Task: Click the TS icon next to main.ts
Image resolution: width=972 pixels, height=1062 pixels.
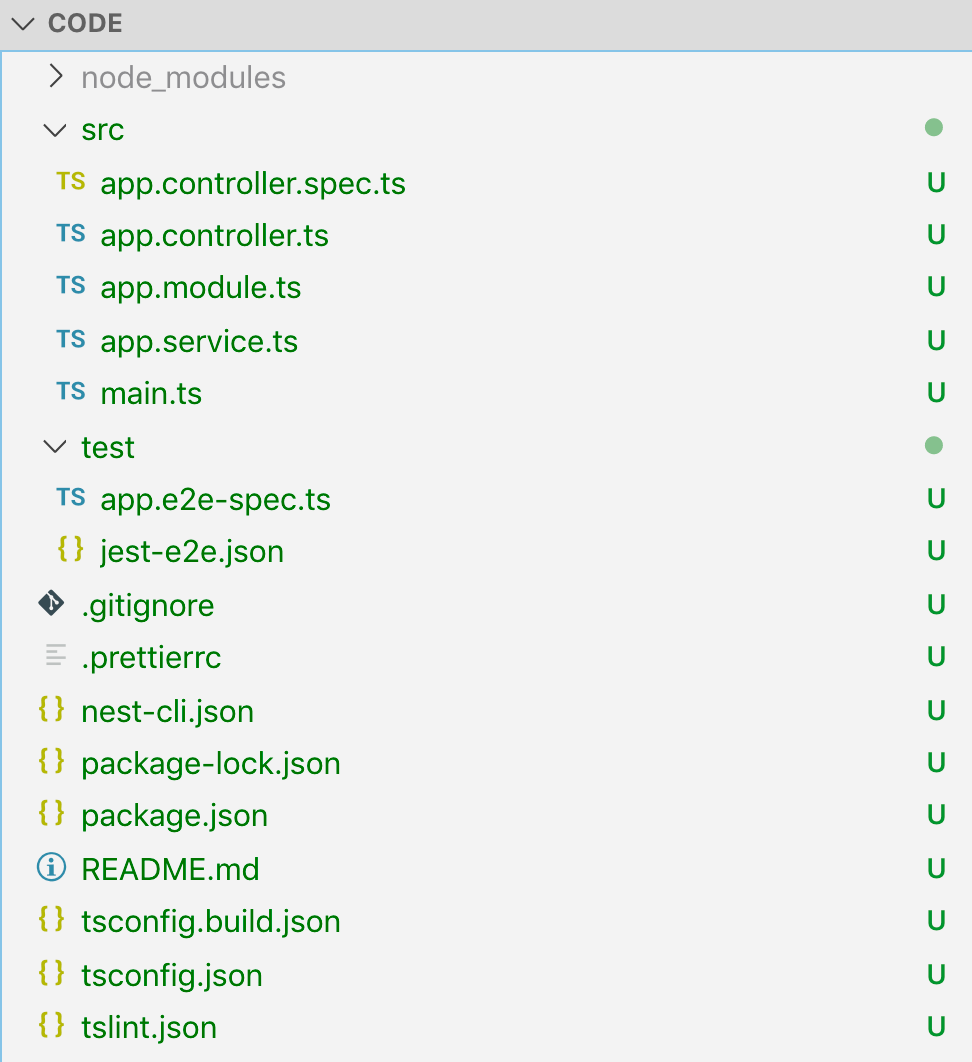Action: point(71,391)
